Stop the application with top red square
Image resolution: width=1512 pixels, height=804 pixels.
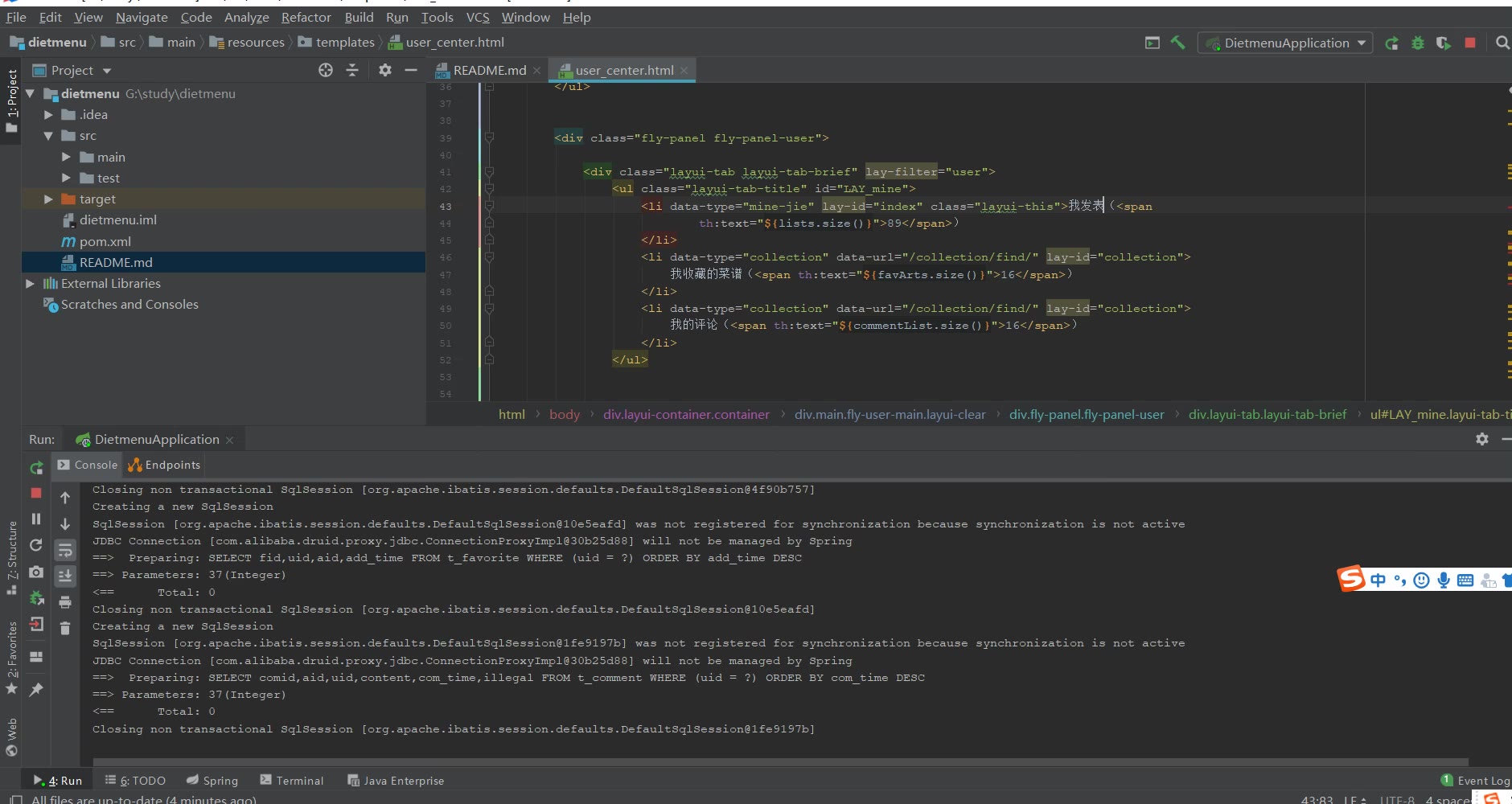click(x=1470, y=43)
